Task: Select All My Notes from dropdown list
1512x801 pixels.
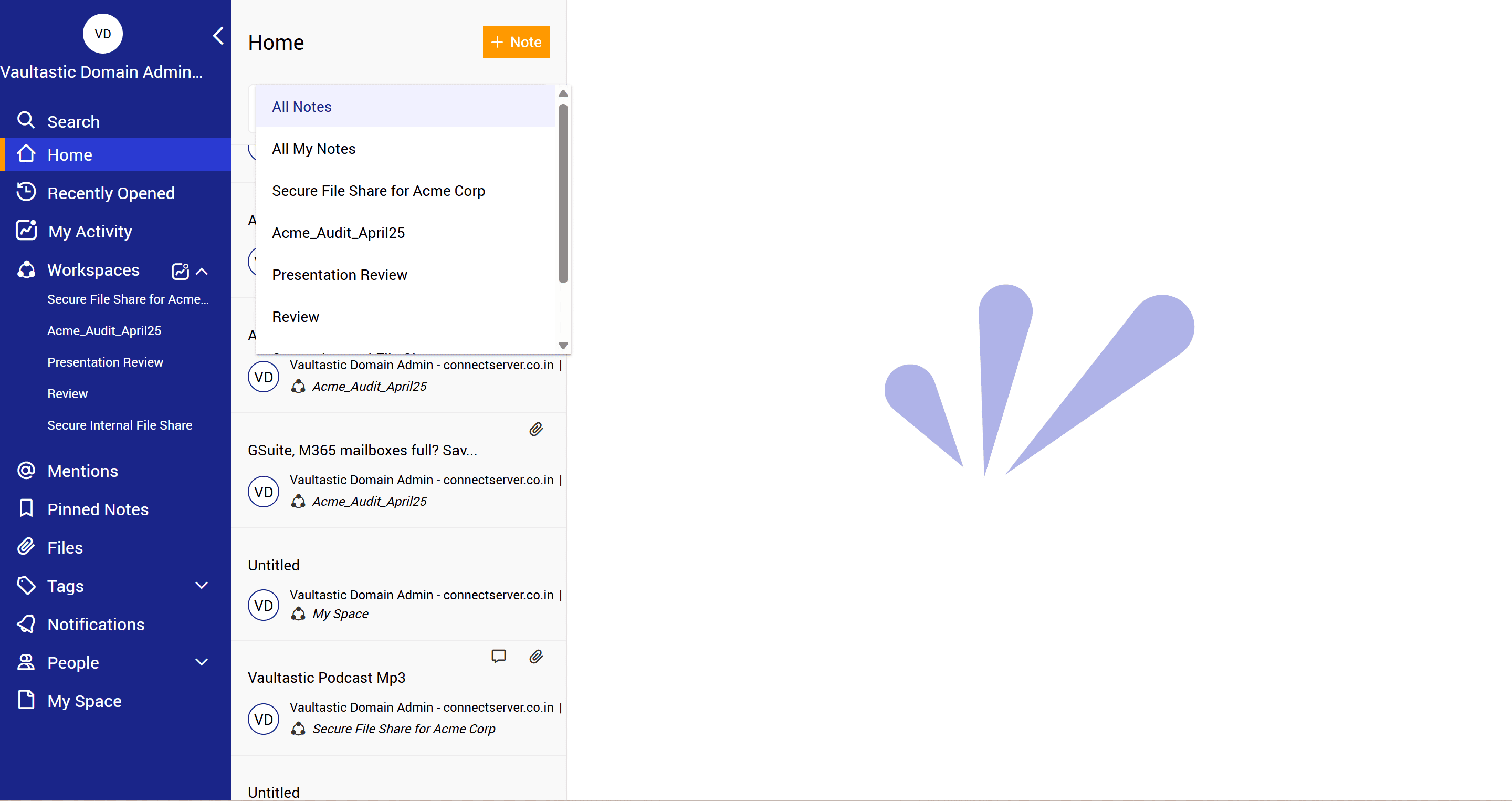Action: [x=313, y=149]
